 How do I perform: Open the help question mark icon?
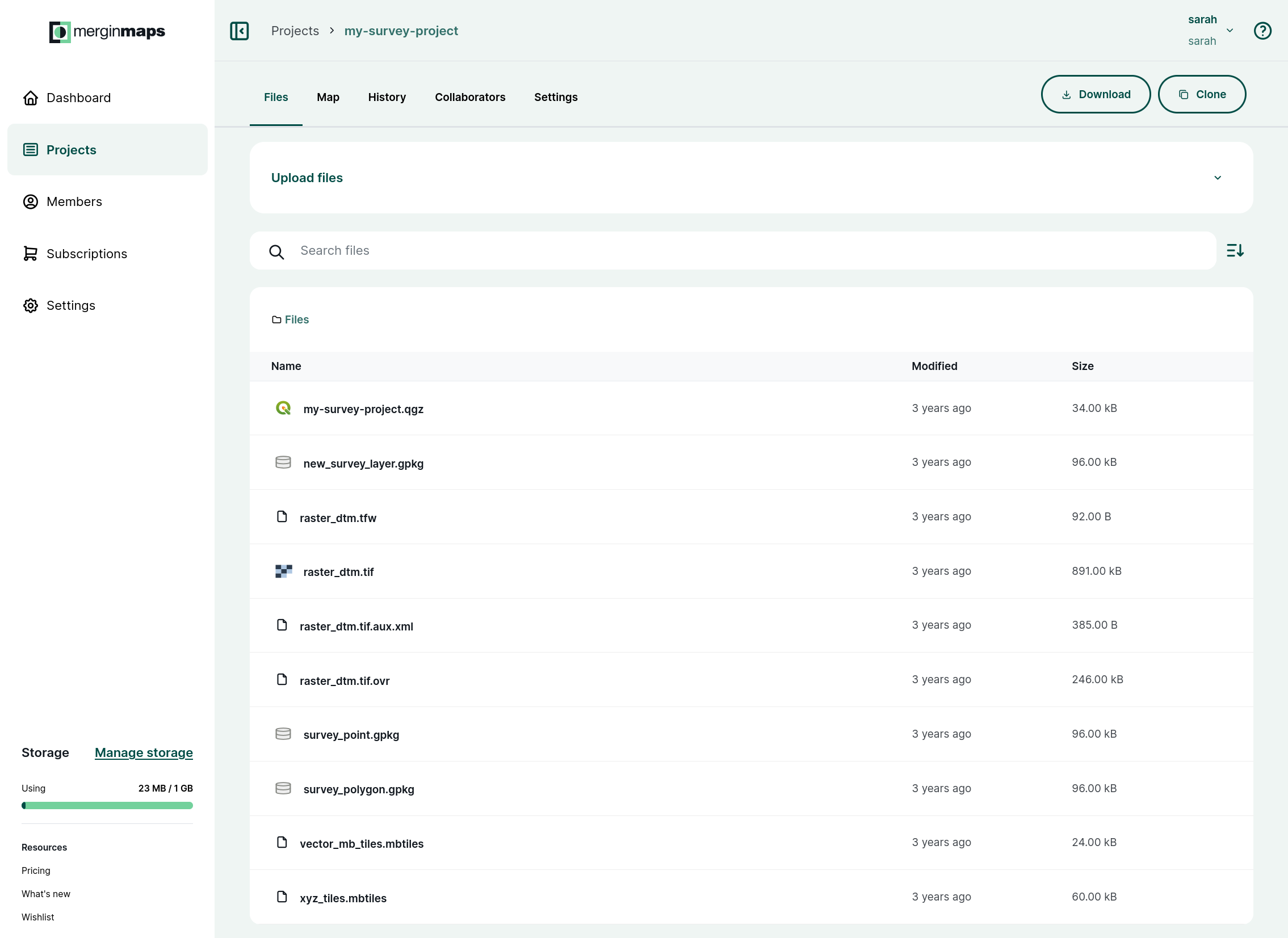[x=1263, y=31]
